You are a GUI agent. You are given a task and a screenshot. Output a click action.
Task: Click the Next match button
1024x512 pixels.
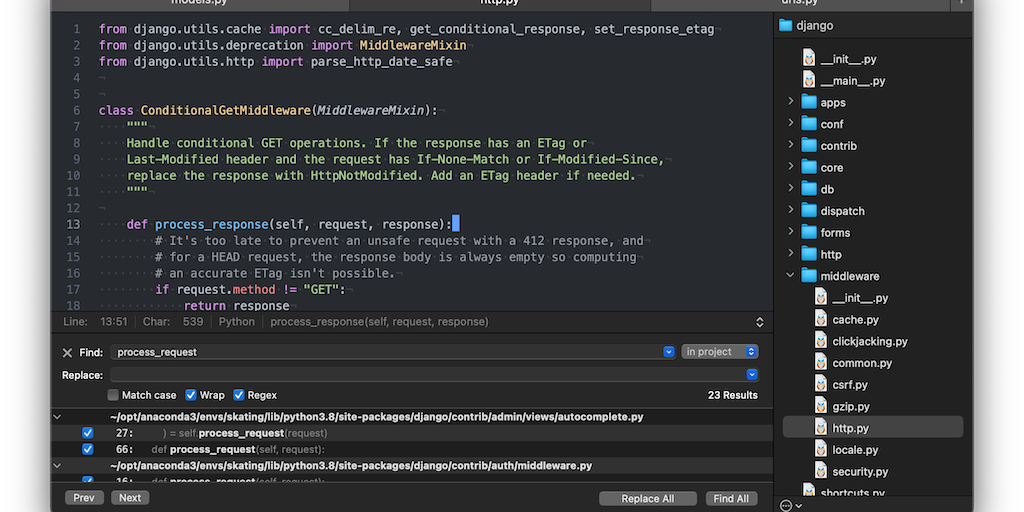130,497
